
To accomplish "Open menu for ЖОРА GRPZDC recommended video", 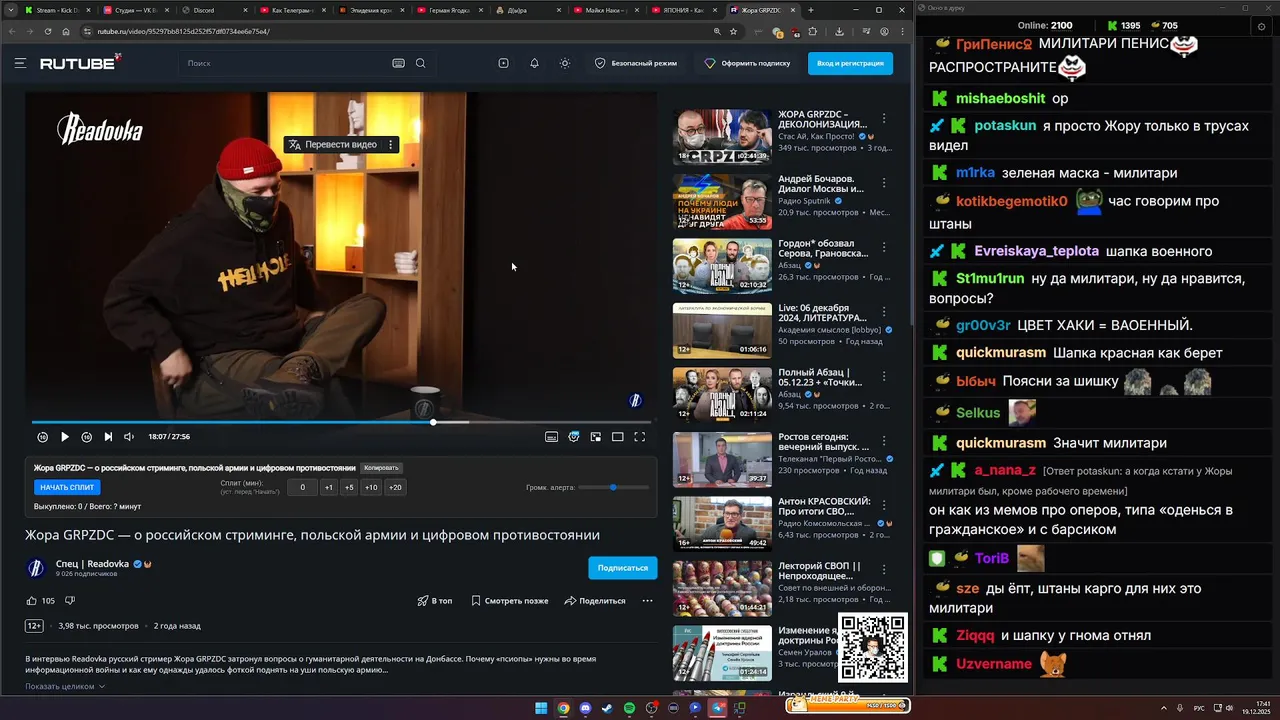I will pos(884,118).
